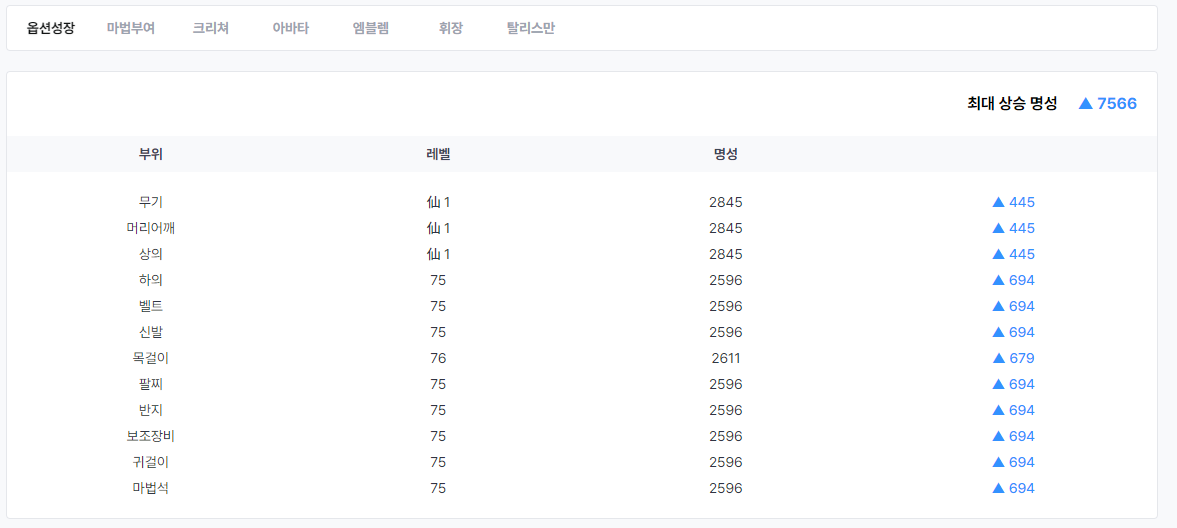
Task: Click the up-arrow icon in 무기 row
Action: (x=998, y=202)
